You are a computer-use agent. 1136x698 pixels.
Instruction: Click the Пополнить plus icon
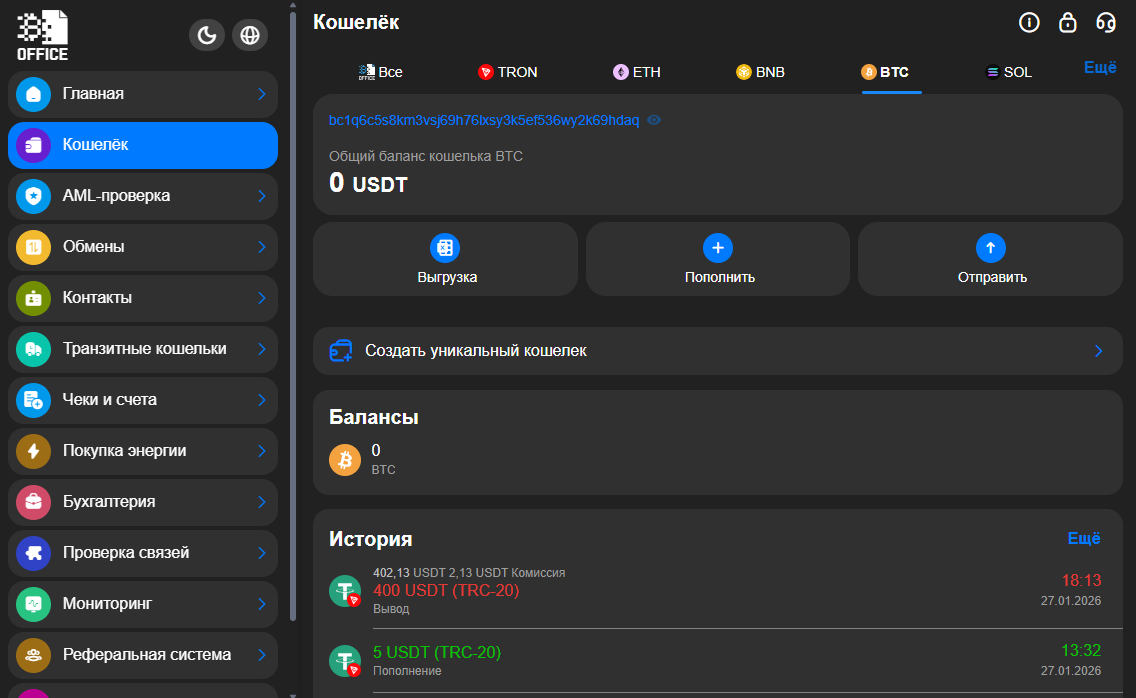click(718, 247)
